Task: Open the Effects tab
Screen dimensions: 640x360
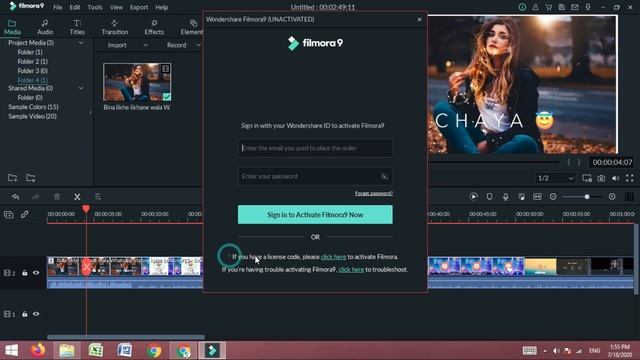Action: coord(154,27)
